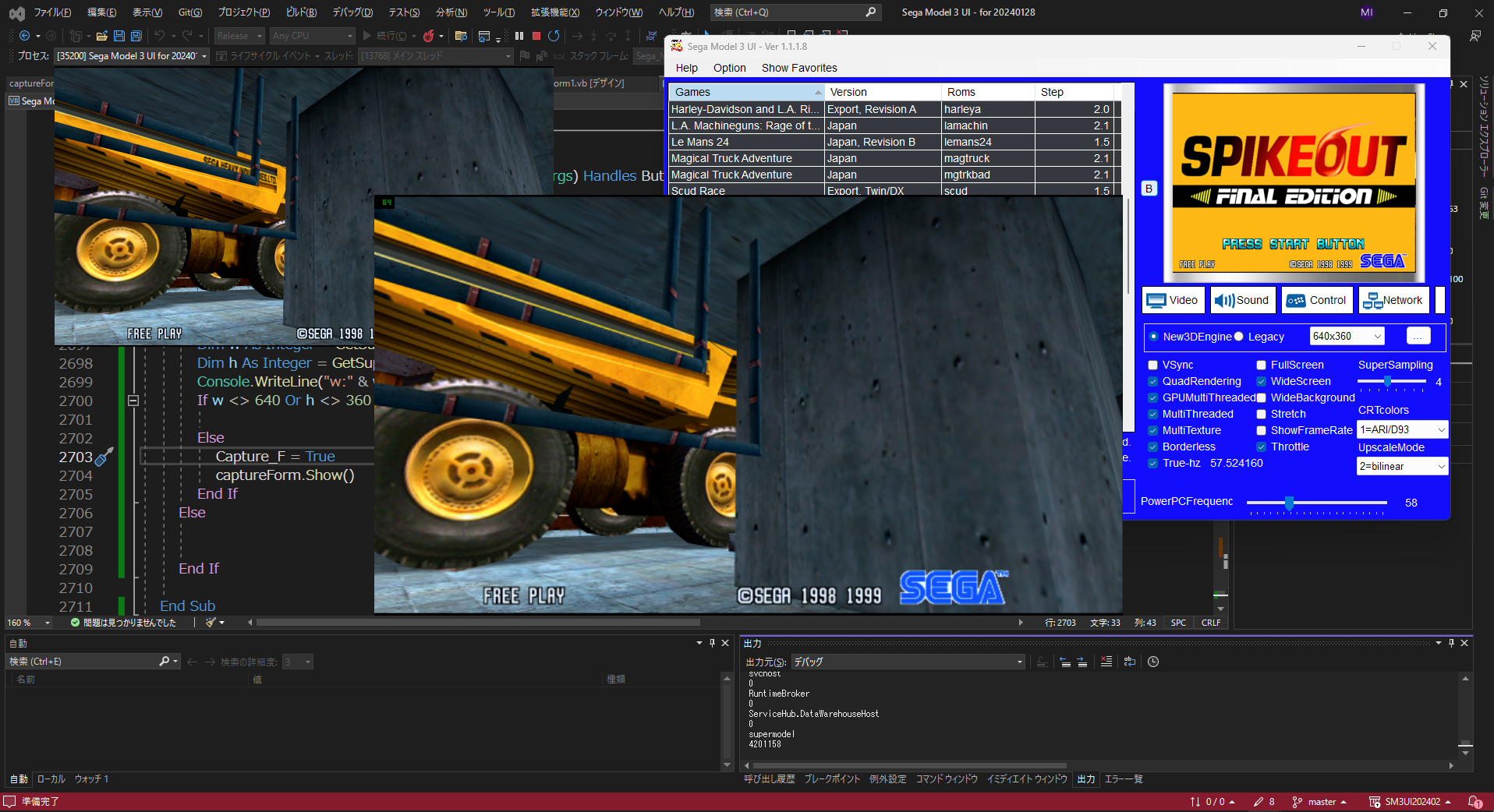Toggle the GPUMultiThreaded checkbox

[x=1152, y=398]
